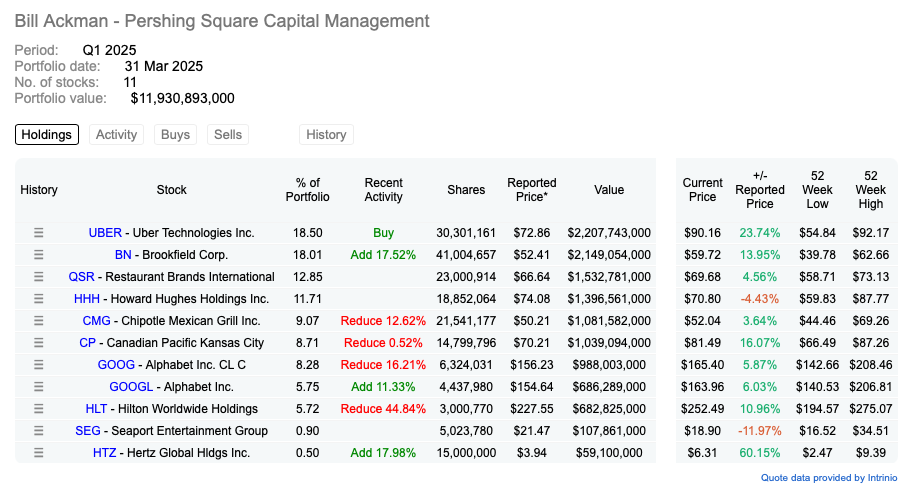
Task: Click the value '$2,207,743,000' for UBER
Action: (609, 233)
